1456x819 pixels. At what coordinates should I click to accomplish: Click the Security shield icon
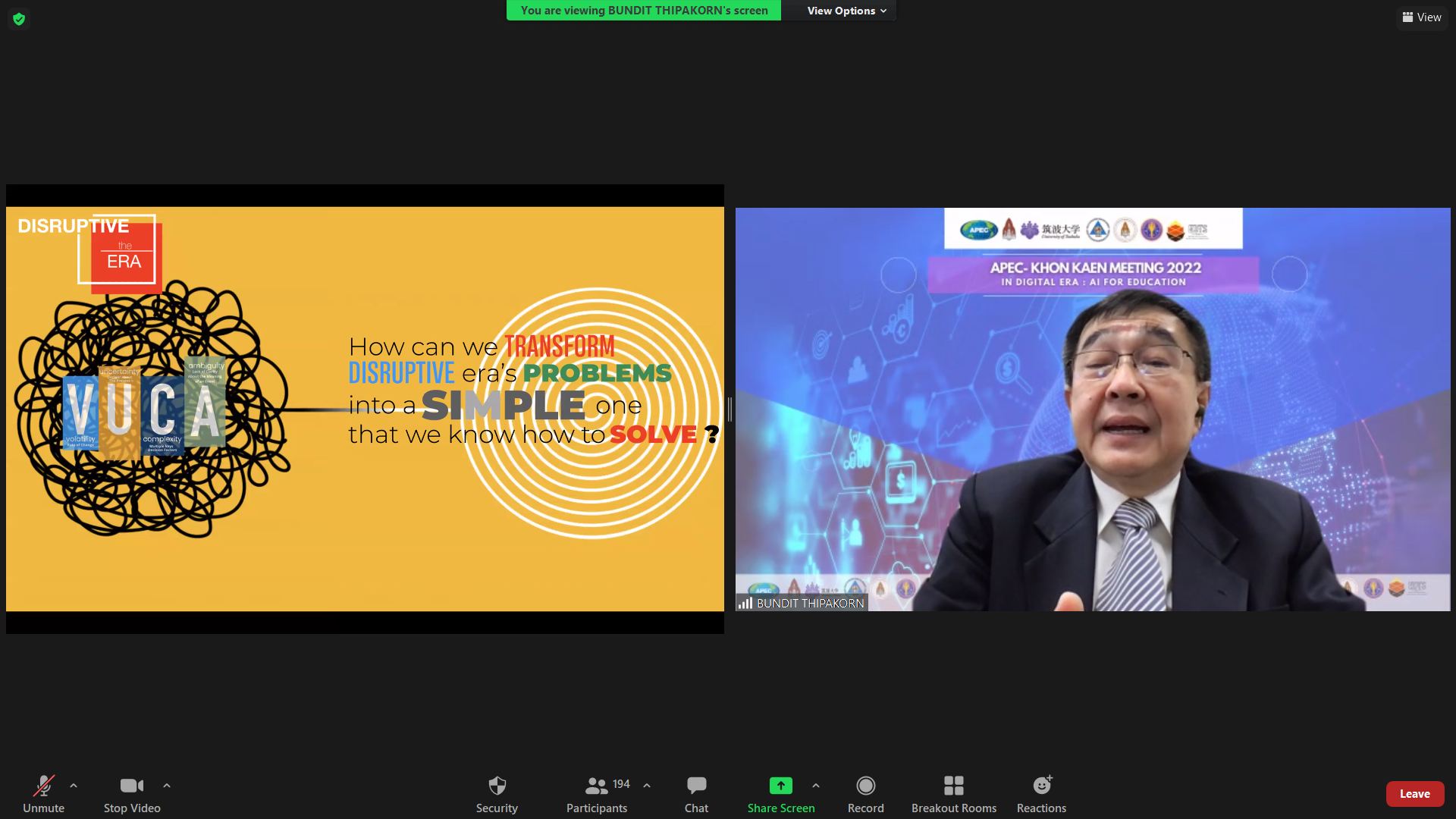497,786
